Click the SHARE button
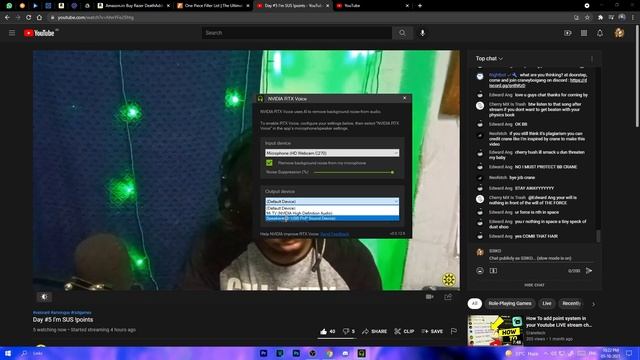The height and width of the screenshot is (360, 640). click(x=374, y=331)
